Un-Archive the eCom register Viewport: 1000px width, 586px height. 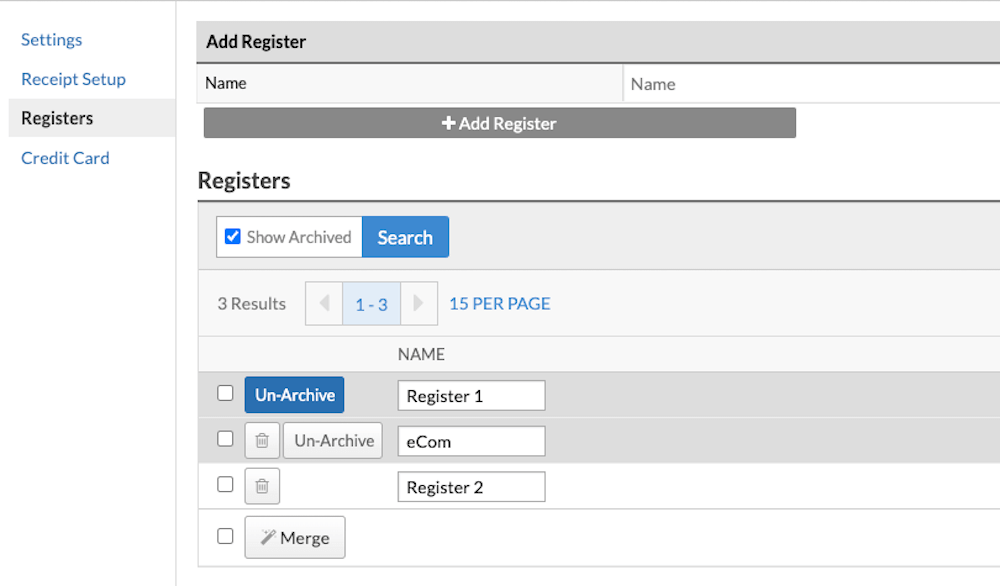[x=333, y=440]
